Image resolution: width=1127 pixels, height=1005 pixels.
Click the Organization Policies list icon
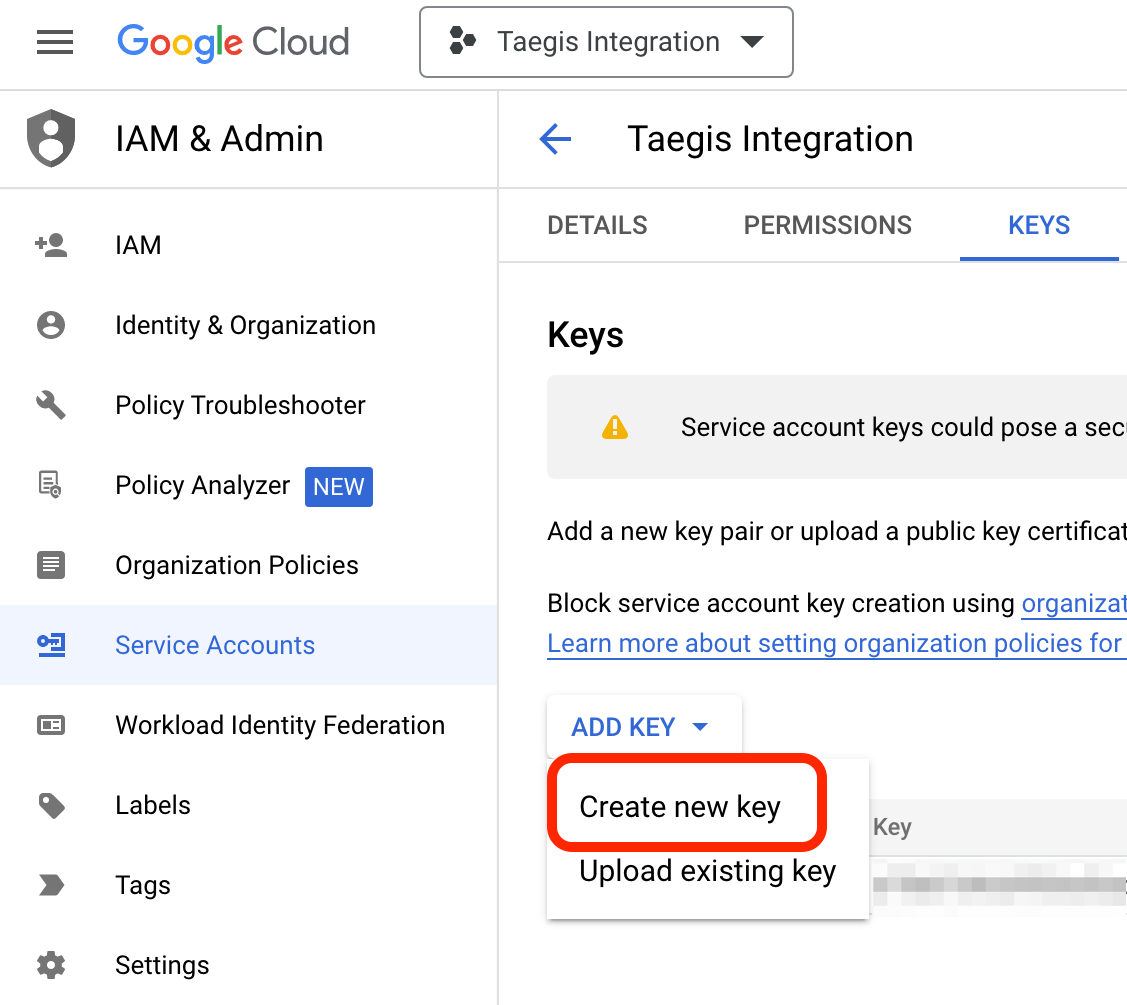click(x=51, y=565)
